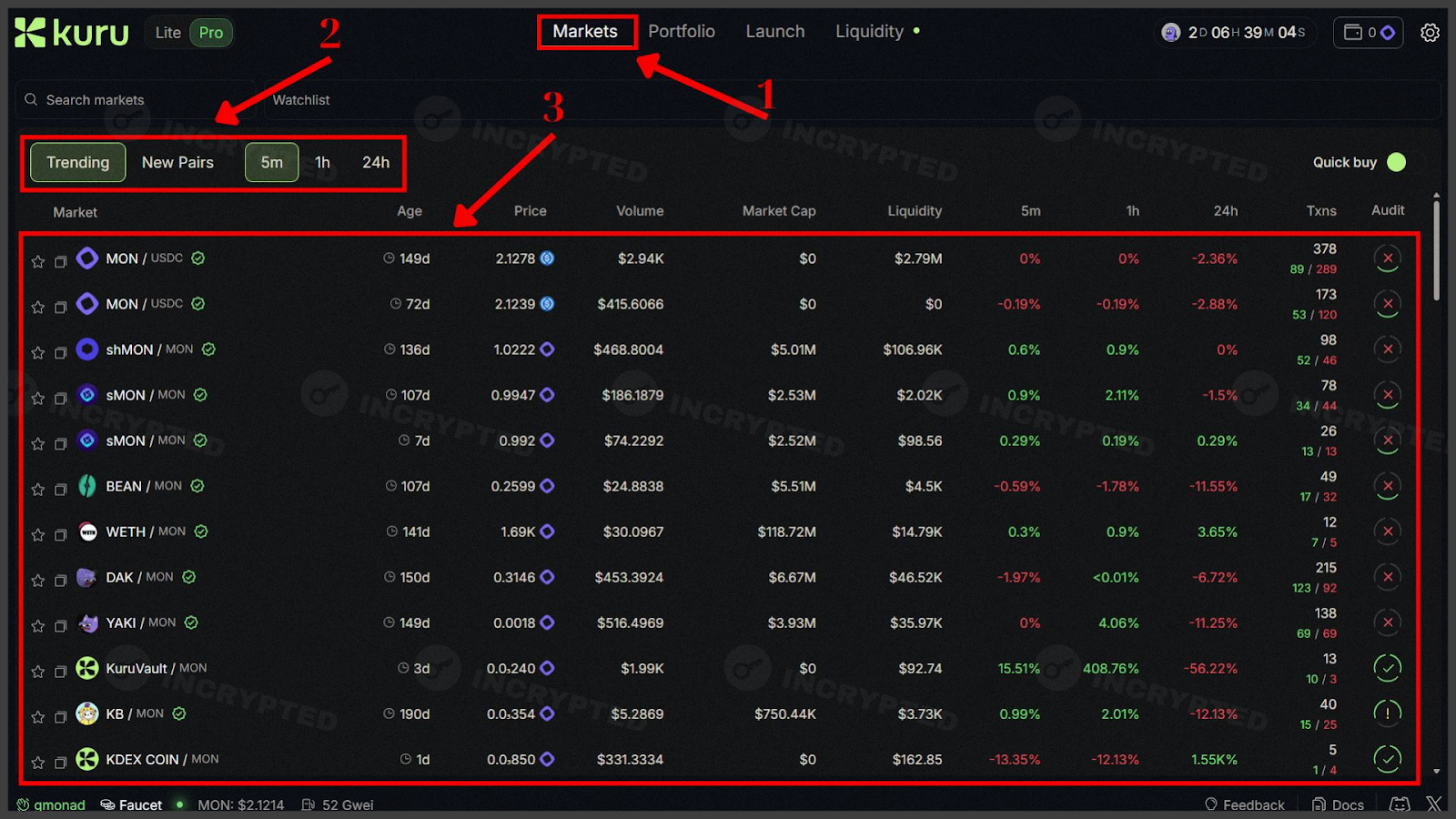Copy address of DAK / MON pair
The image size is (1456, 819).
(61, 581)
